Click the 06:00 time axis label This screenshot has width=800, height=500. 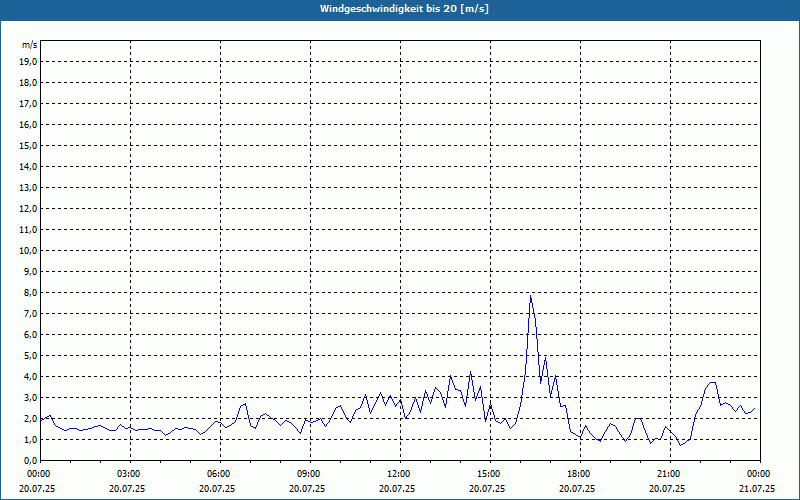pos(220,474)
